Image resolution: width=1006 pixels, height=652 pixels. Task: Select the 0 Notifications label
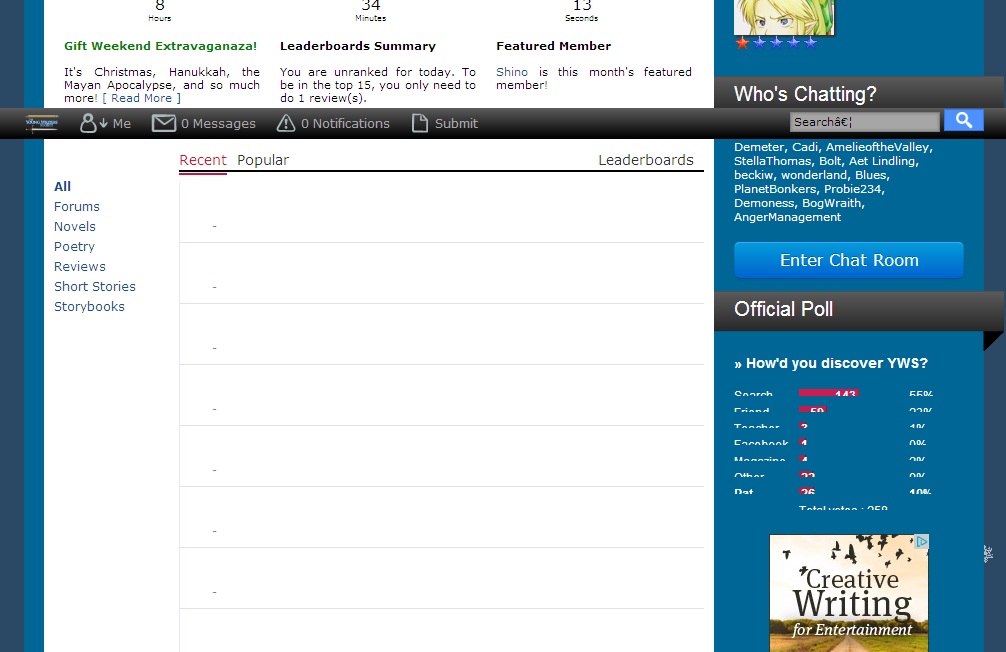(x=345, y=123)
